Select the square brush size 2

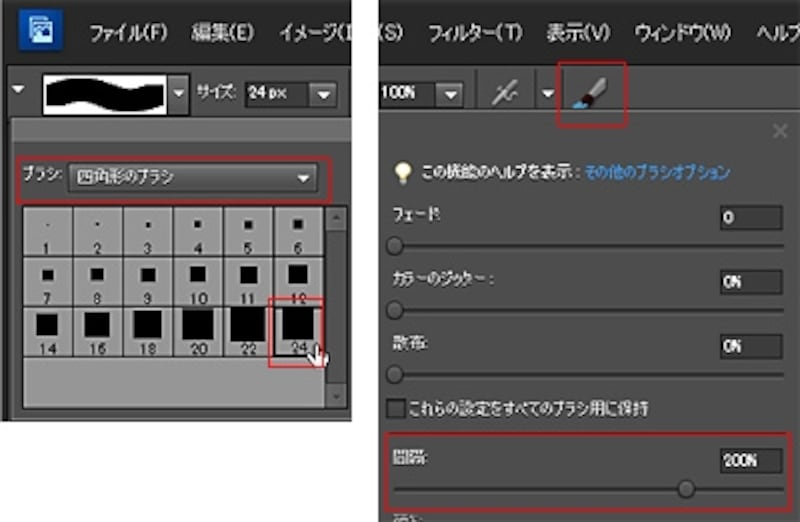point(97,232)
